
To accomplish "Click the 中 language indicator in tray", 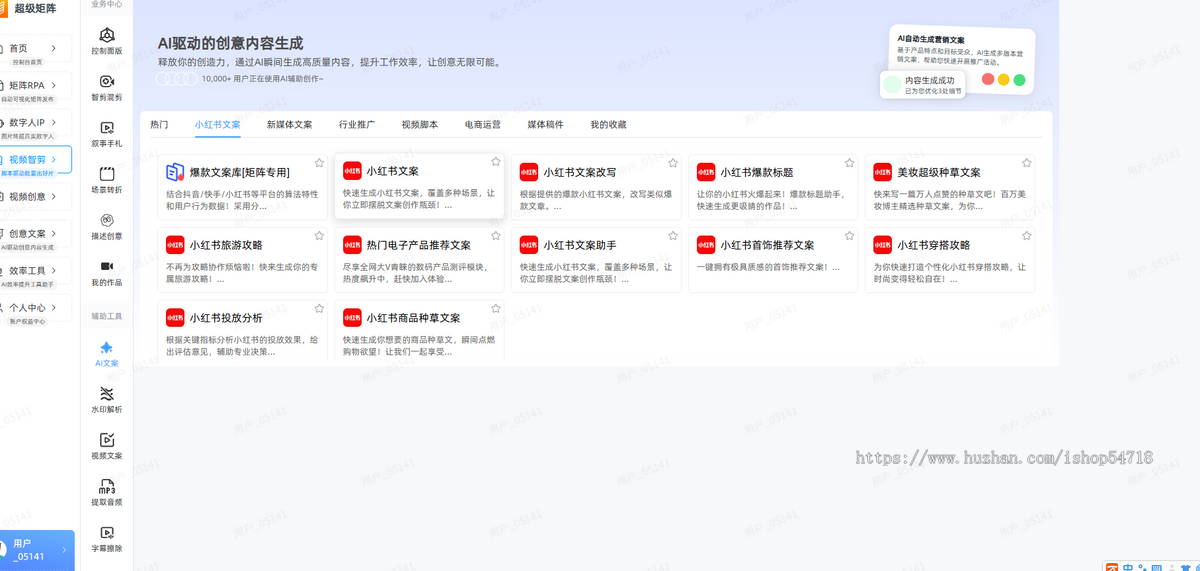I will 1128,566.
